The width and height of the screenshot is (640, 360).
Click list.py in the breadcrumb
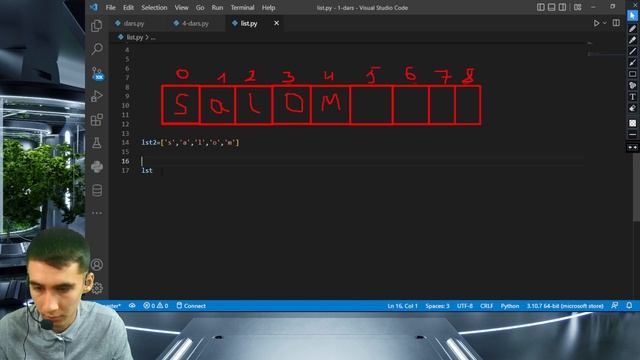(x=134, y=37)
